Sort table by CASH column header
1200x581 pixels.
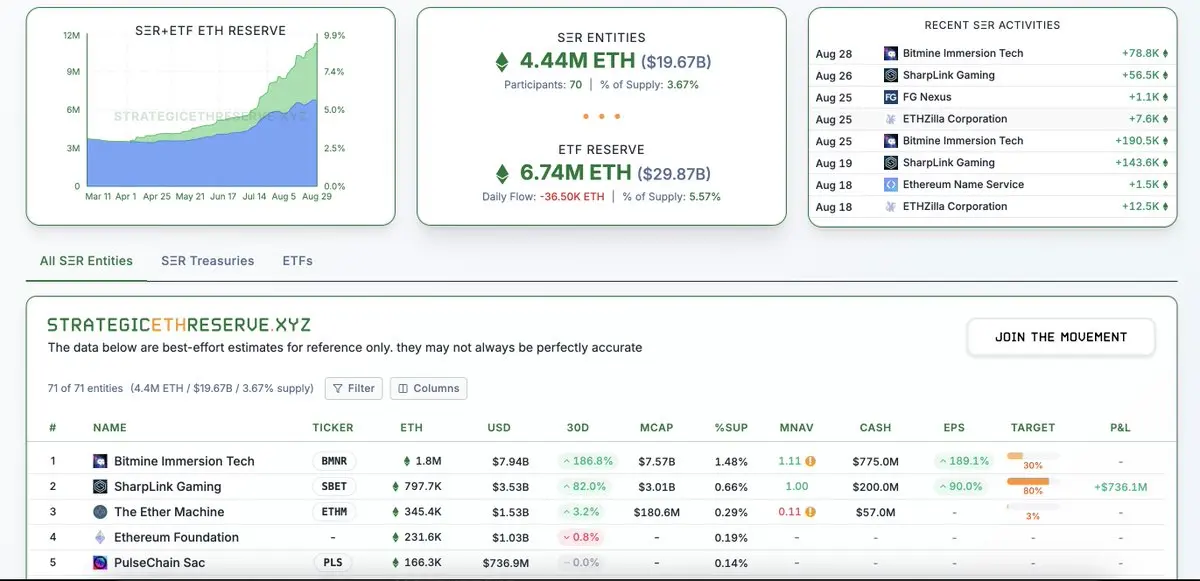click(x=875, y=428)
